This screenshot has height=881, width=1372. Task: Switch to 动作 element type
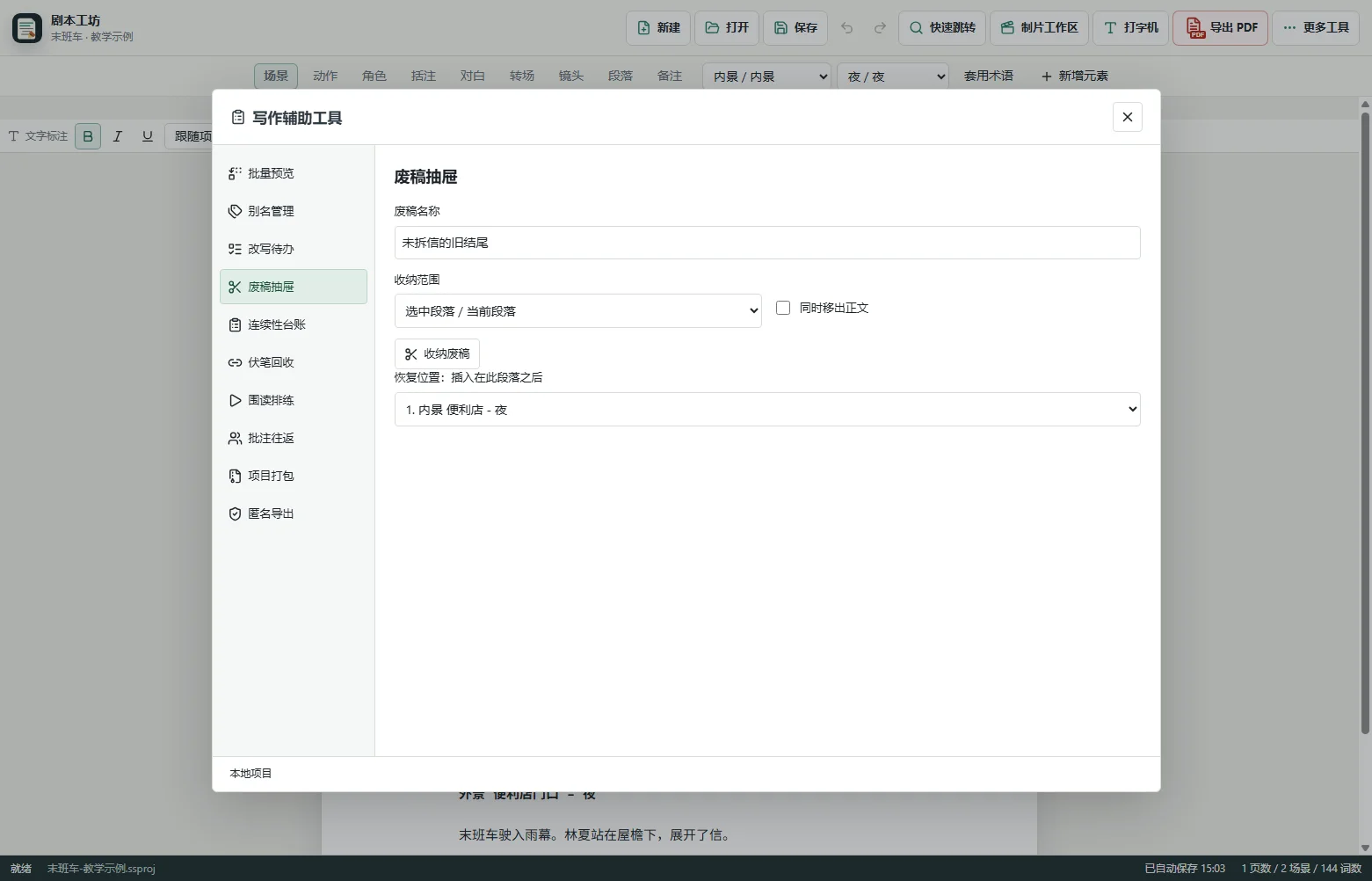coord(325,76)
